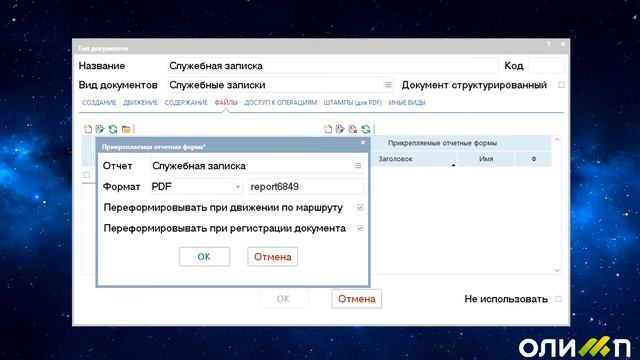Click the greyed OK in Тип документов window
Viewport: 640px width, 360px height.
click(283, 299)
